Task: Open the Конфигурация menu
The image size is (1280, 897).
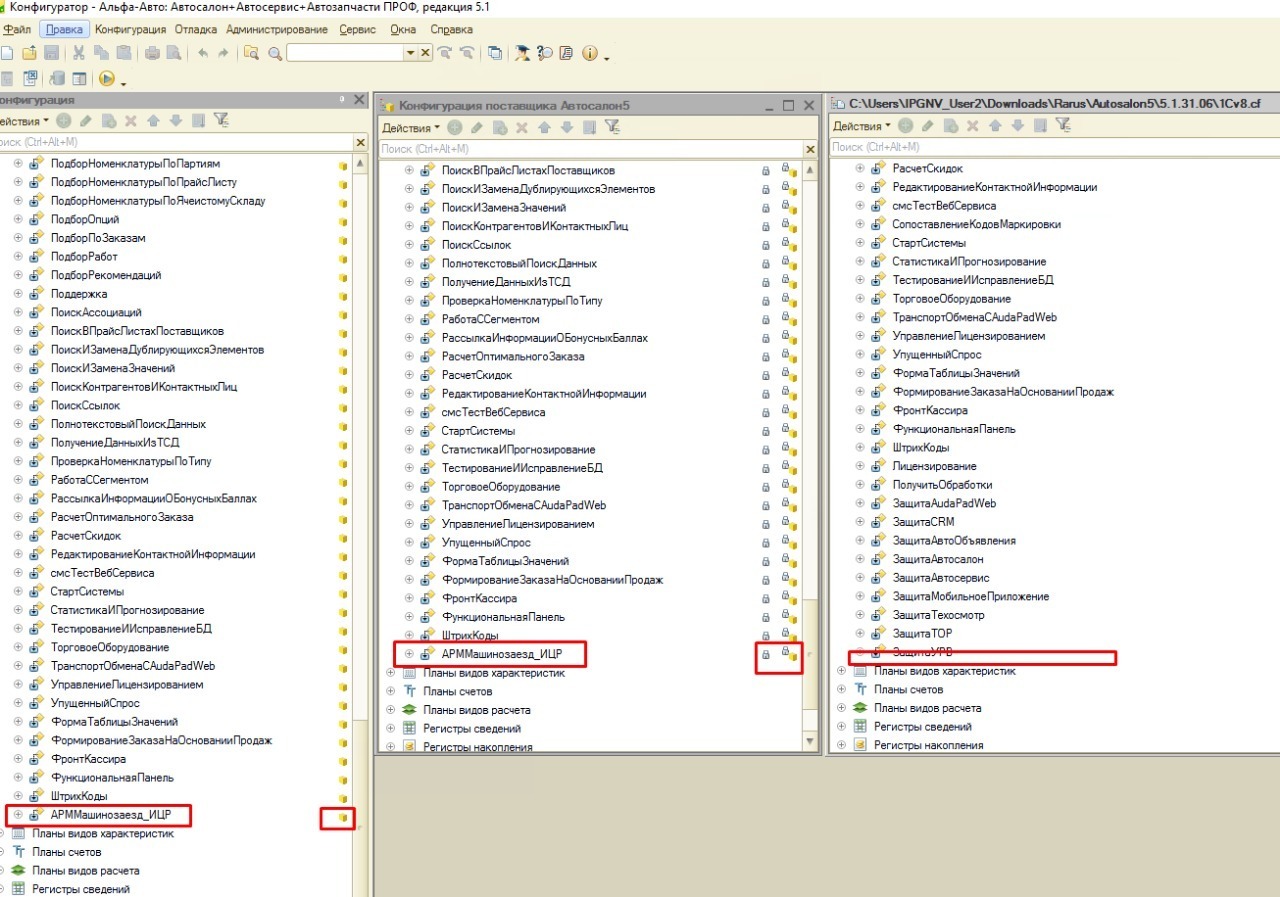Action: pyautogui.click(x=131, y=30)
